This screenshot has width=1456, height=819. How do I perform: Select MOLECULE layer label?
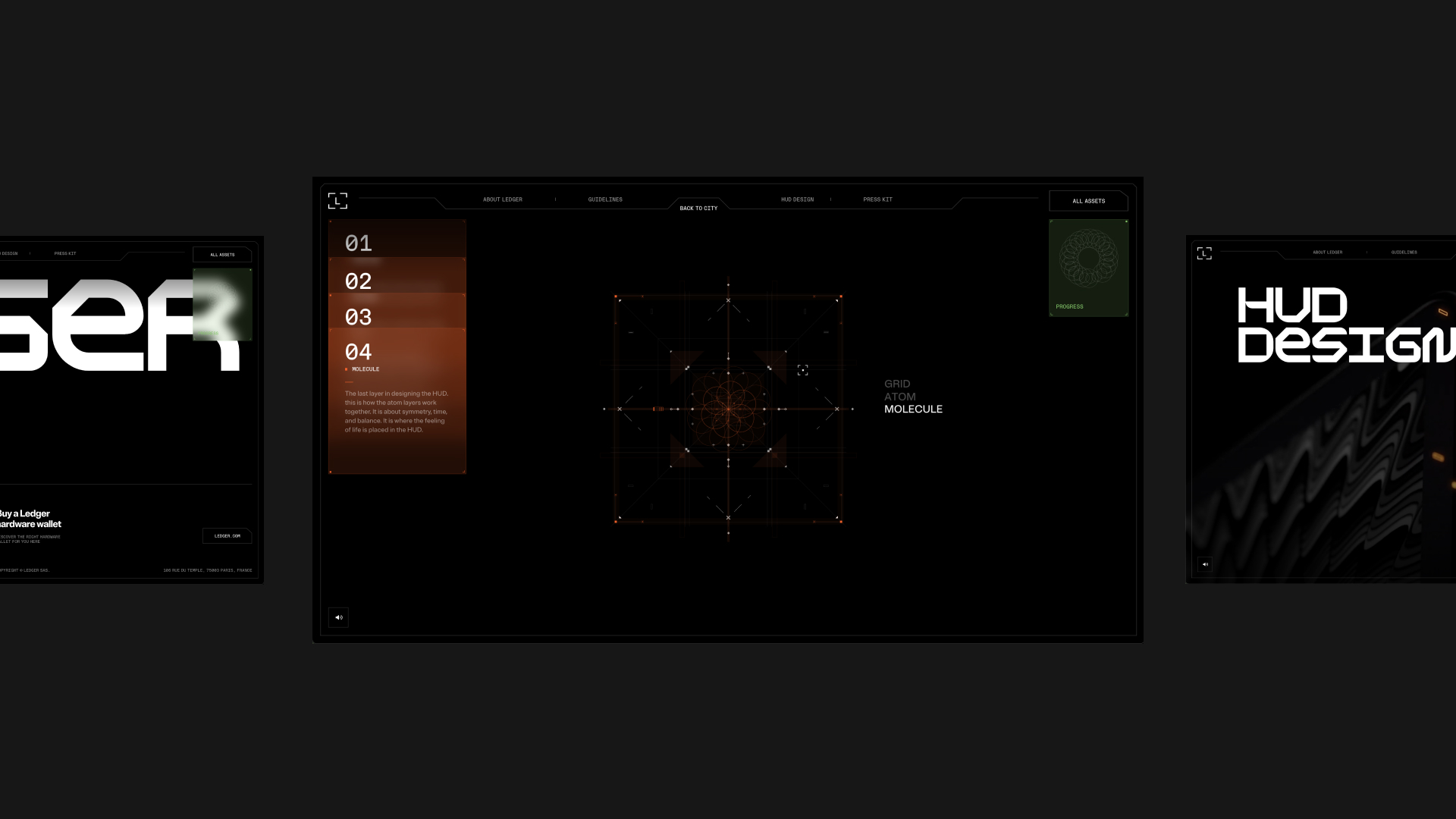913,409
